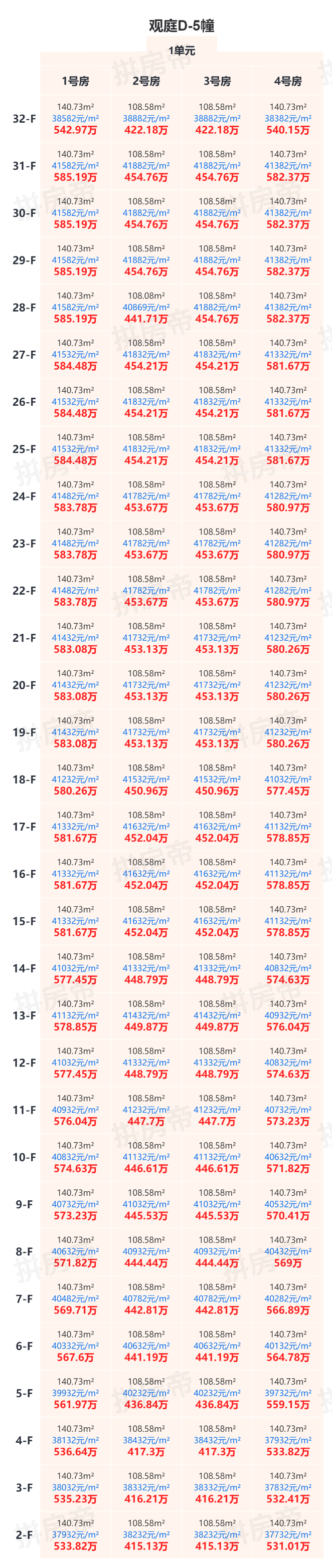The image size is (332, 1568).
Task: Select the 18-F floor row label
Action: pos(25,779)
